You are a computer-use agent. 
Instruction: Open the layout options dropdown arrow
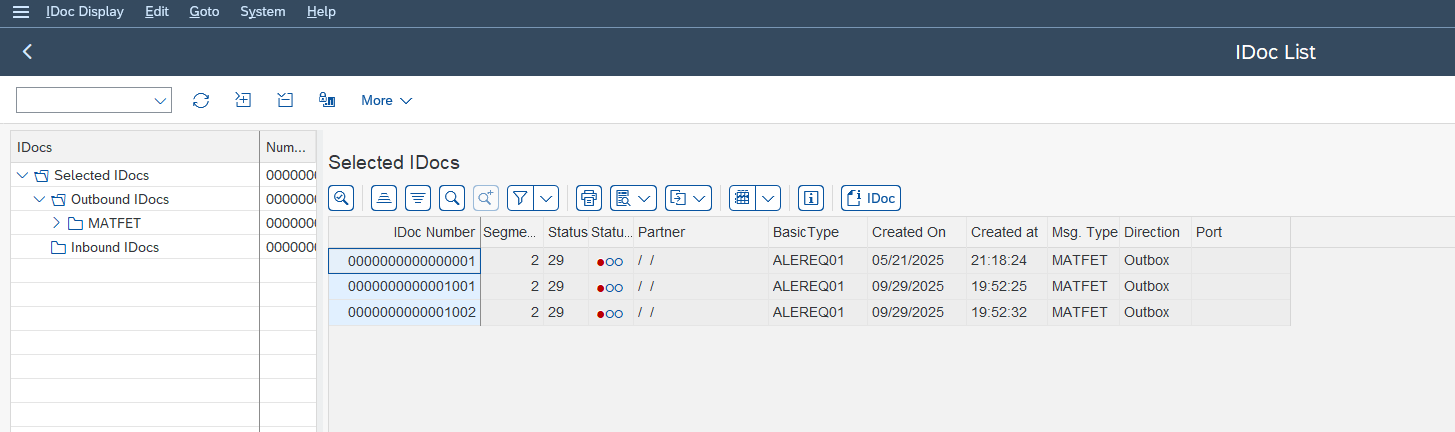point(768,198)
